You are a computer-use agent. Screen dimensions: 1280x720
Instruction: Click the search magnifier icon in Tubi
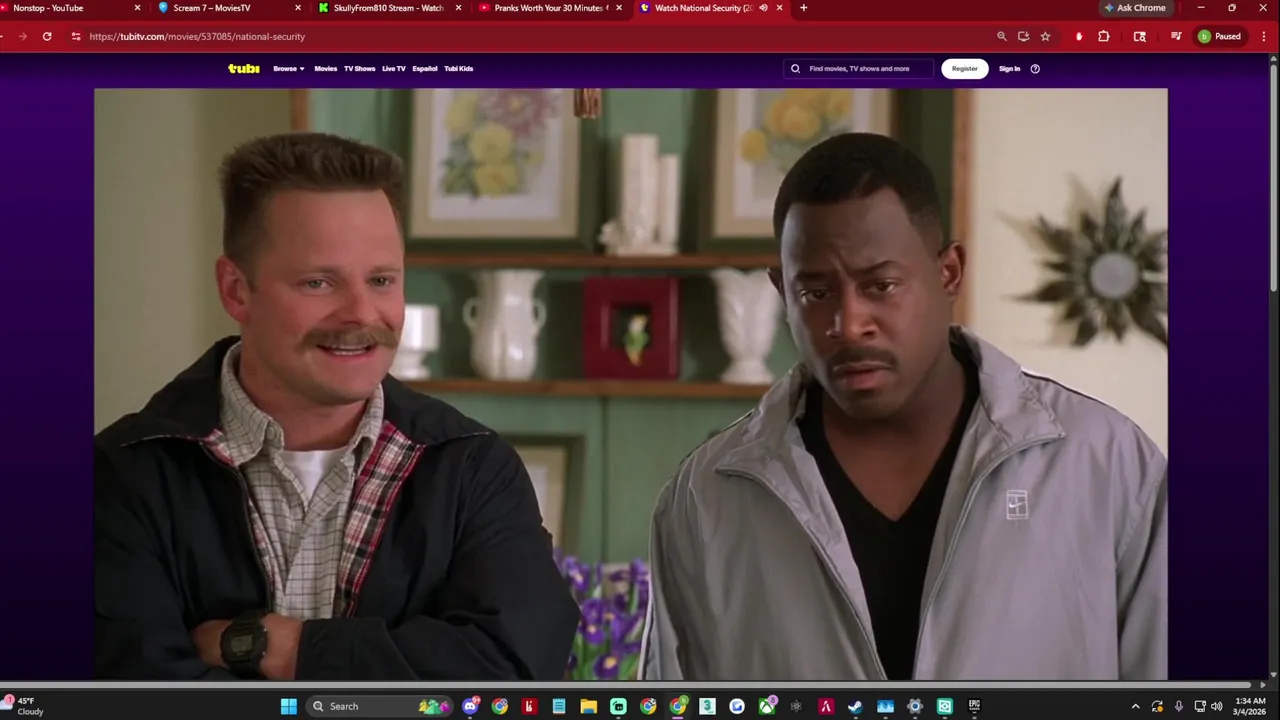click(796, 69)
